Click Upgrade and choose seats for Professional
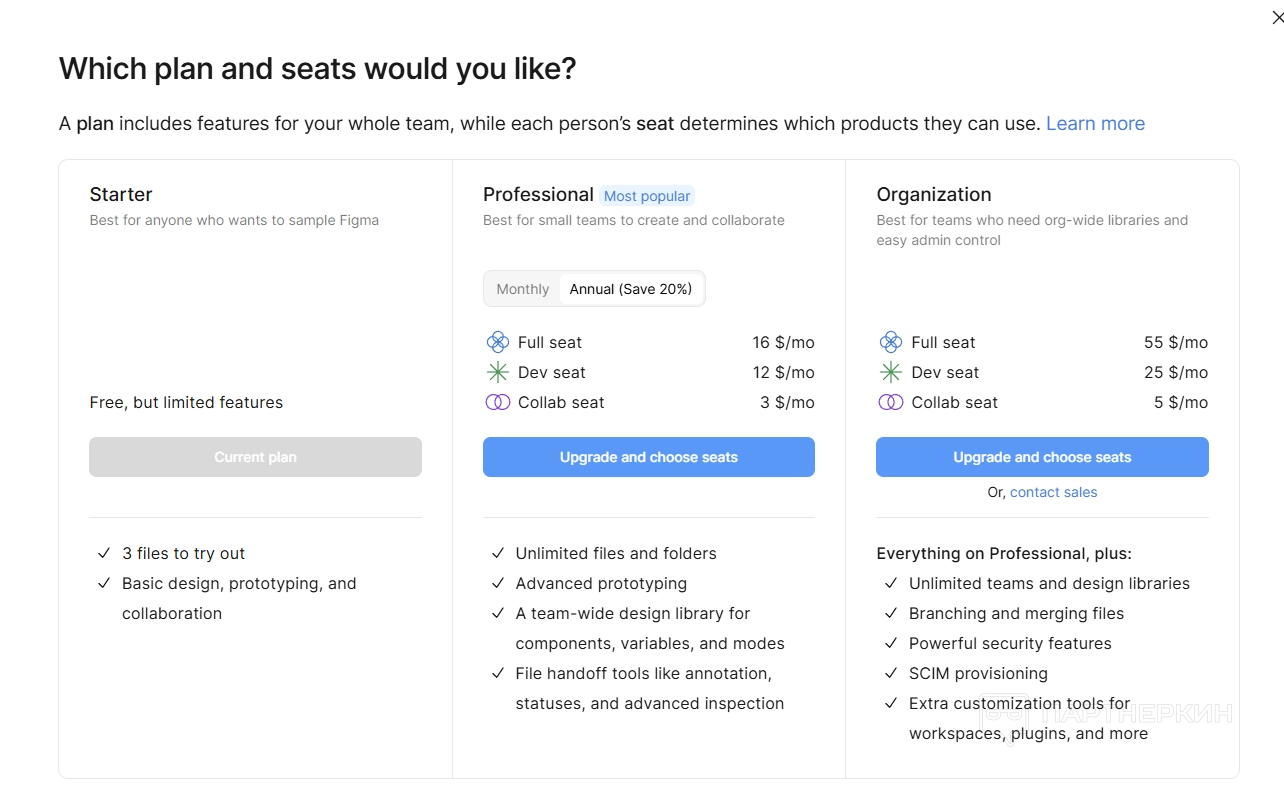This screenshot has width=1284, height=799. 648,457
